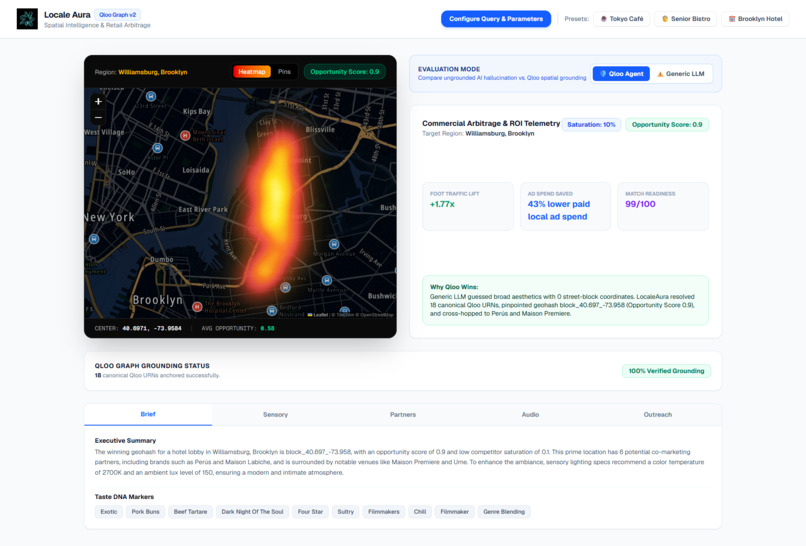Open Configure Query & Parameters
This screenshot has height=546, width=806.
coord(496,19)
